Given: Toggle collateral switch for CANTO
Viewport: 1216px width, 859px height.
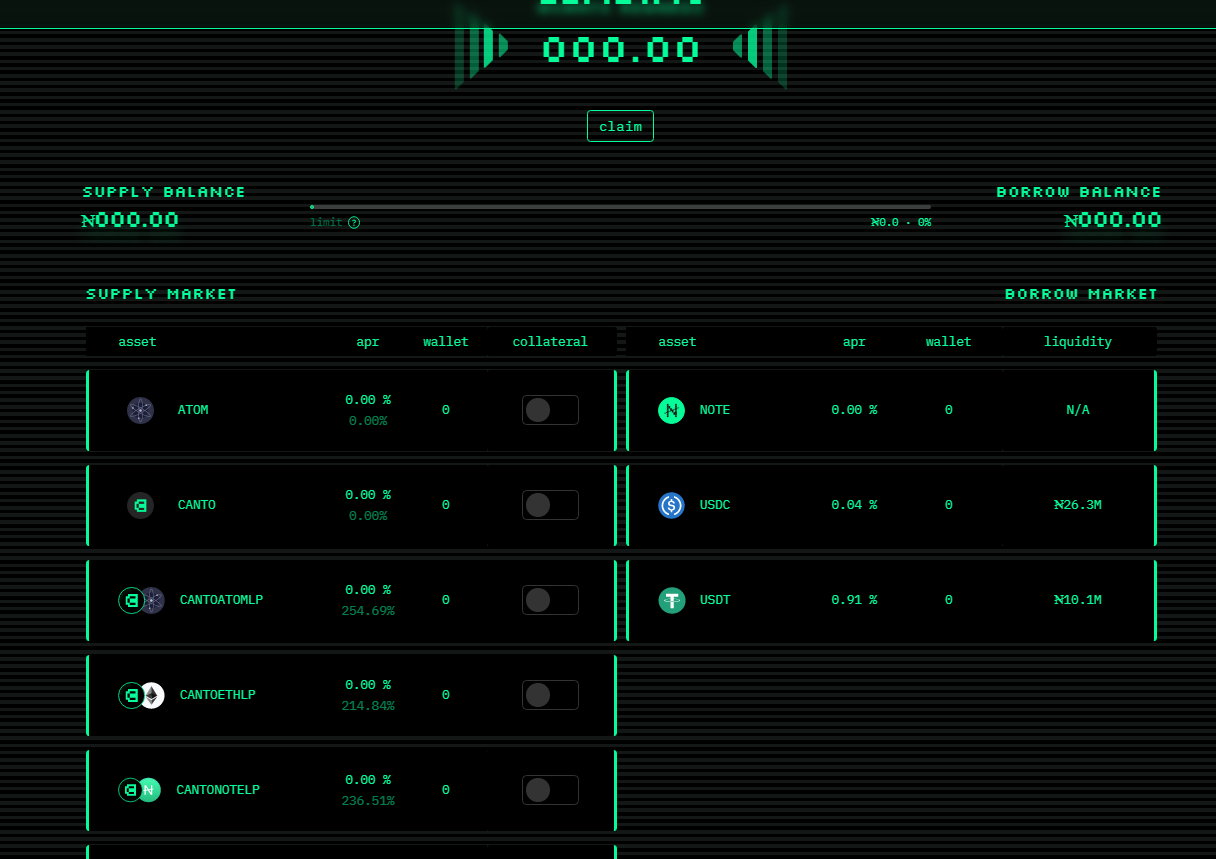Looking at the screenshot, I should (550, 505).
